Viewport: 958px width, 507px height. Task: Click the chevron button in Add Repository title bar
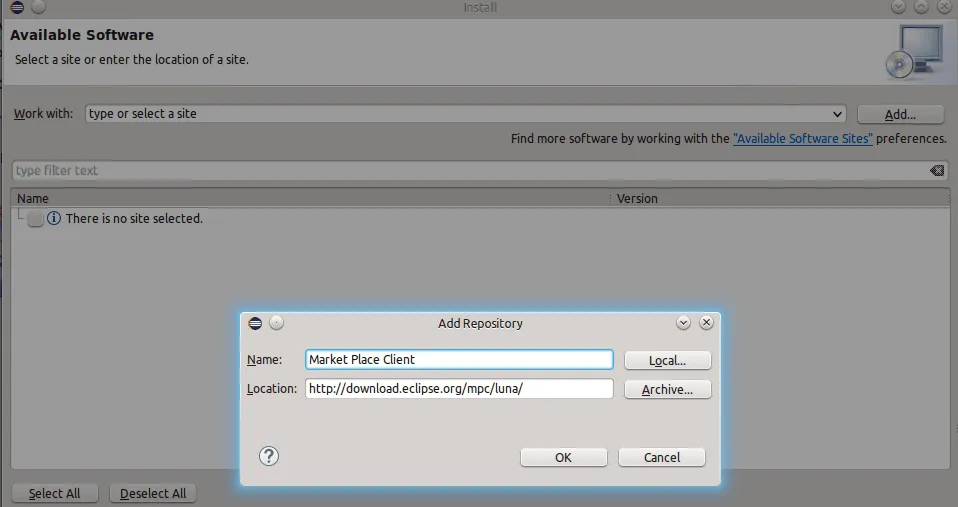(684, 323)
